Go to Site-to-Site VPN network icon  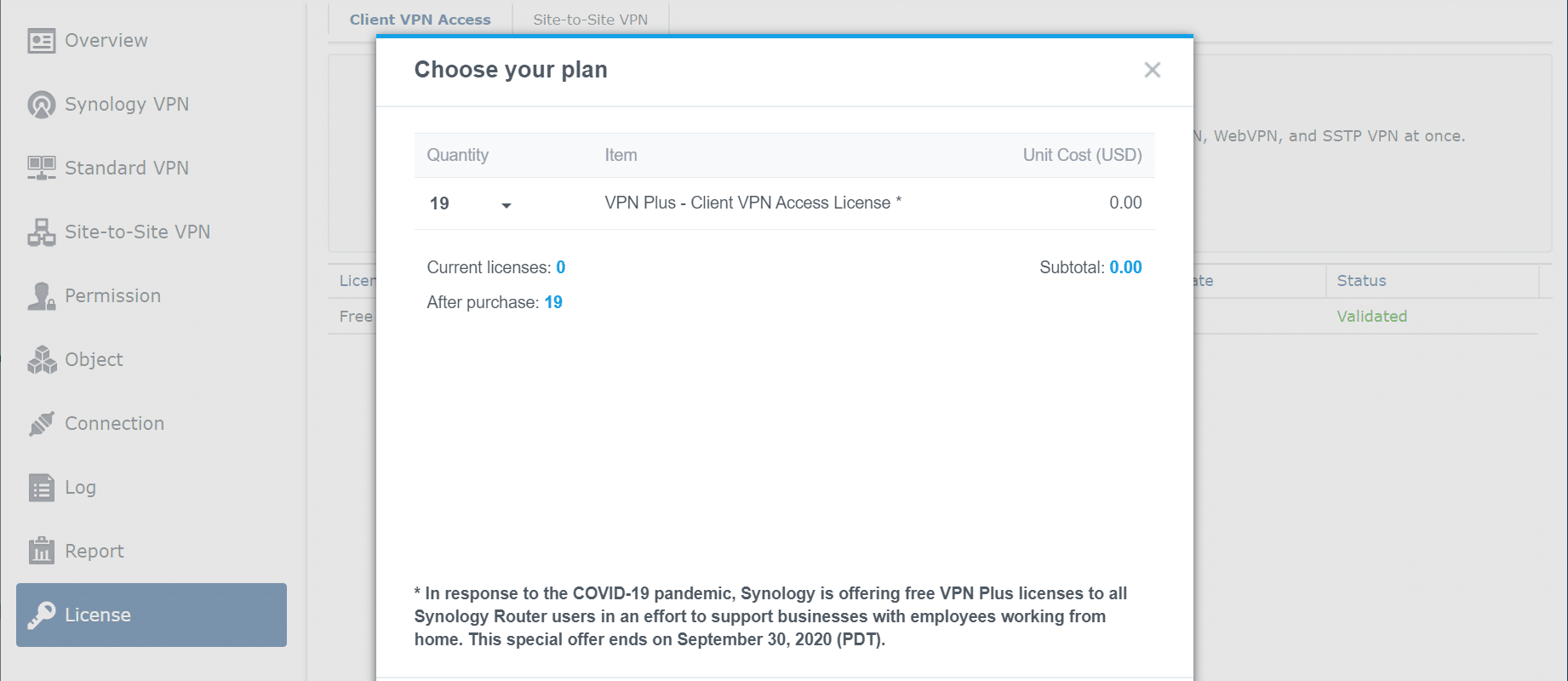coord(41,232)
